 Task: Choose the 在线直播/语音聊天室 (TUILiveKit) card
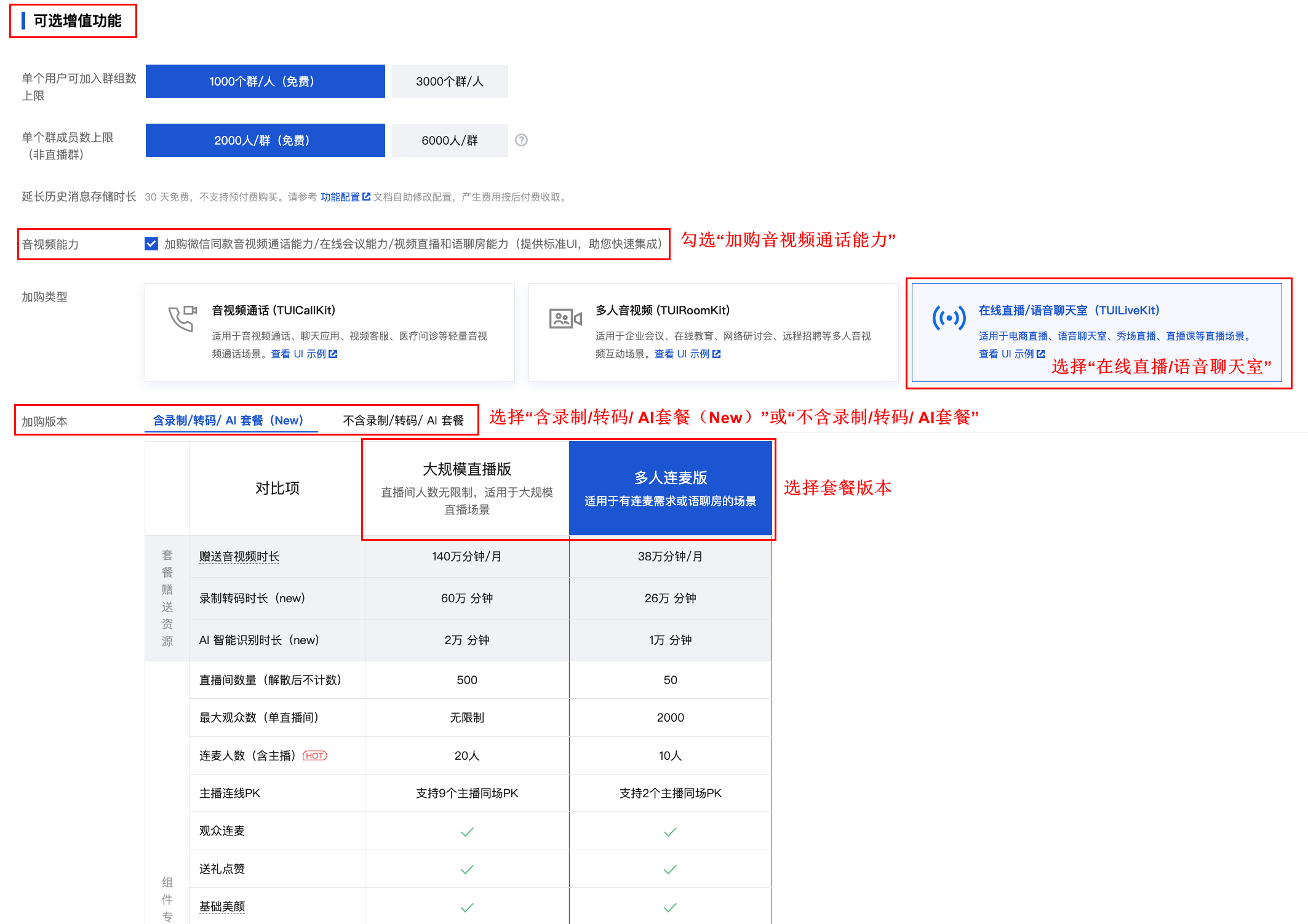click(x=1097, y=332)
